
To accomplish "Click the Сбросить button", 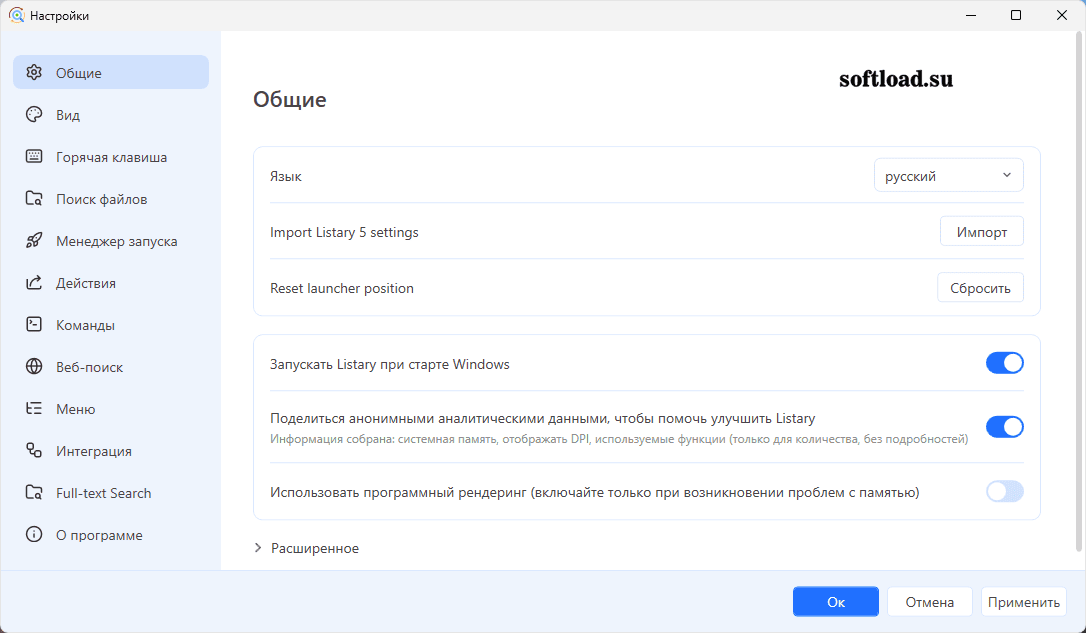I will click(980, 287).
